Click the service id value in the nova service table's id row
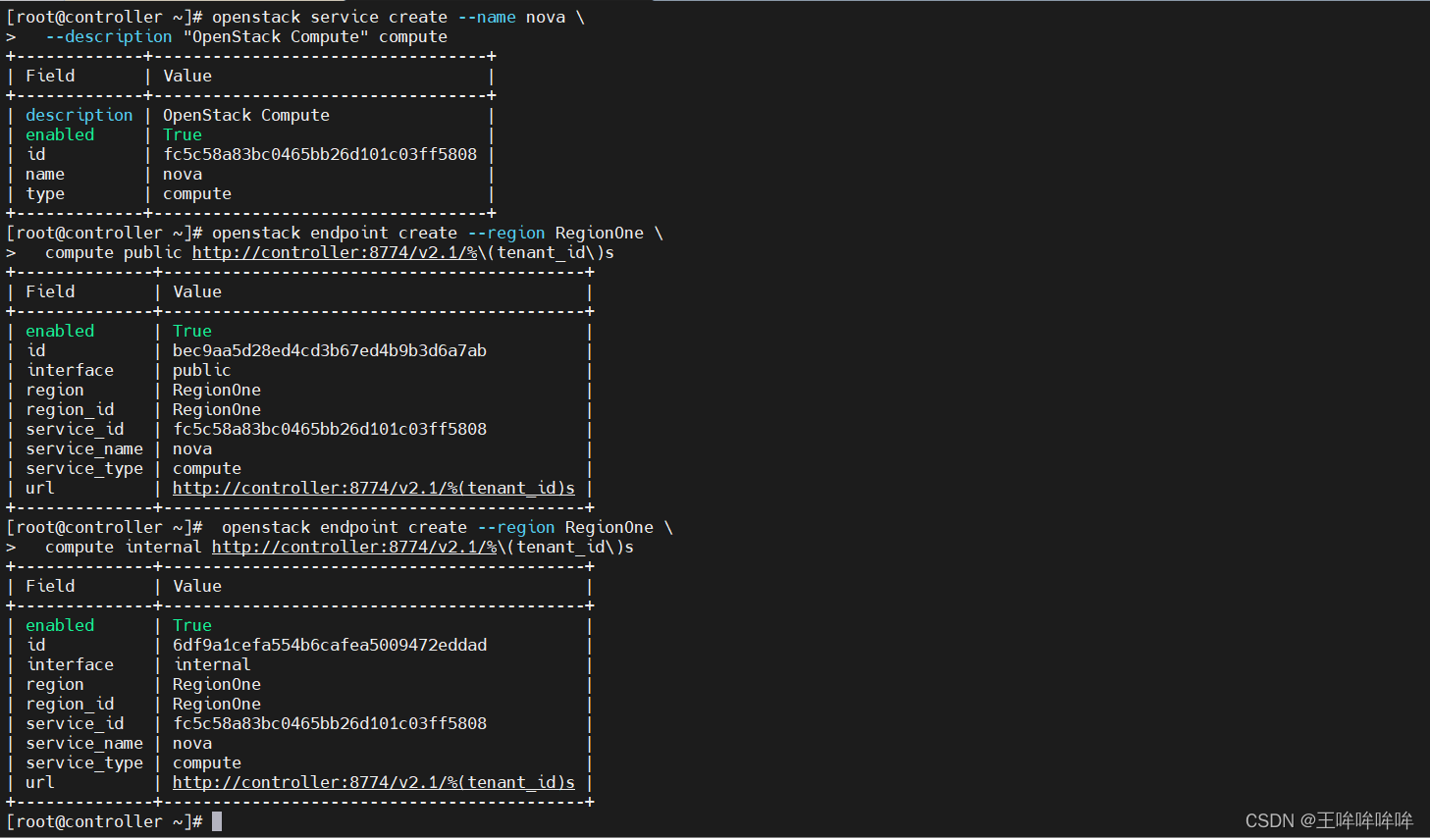The image size is (1430, 840). 320,154
